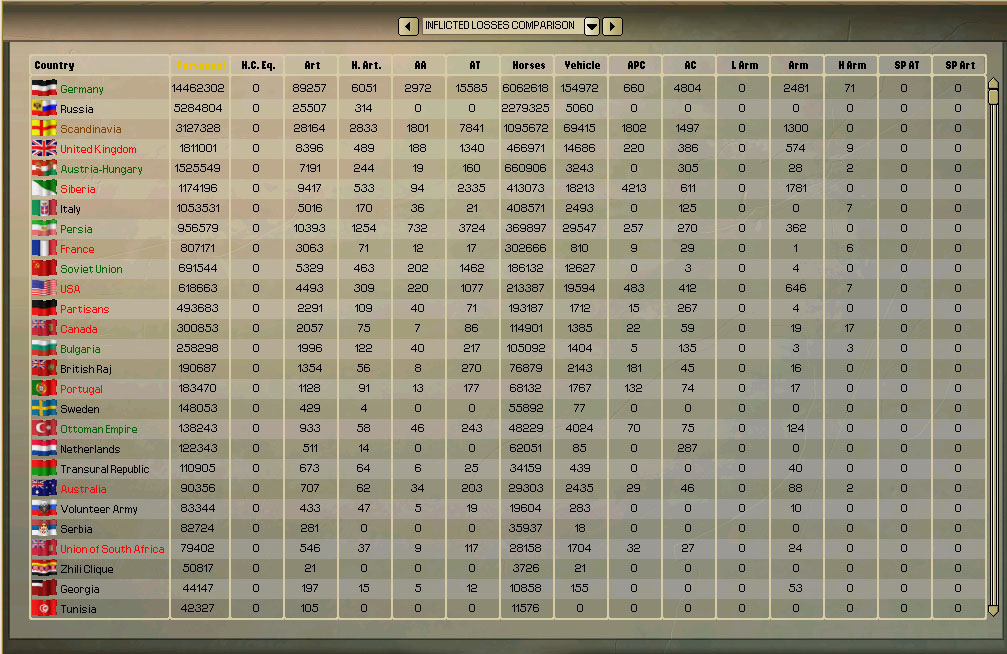
Task: Click the Austria-Hungary flag icon
Action: [44, 168]
